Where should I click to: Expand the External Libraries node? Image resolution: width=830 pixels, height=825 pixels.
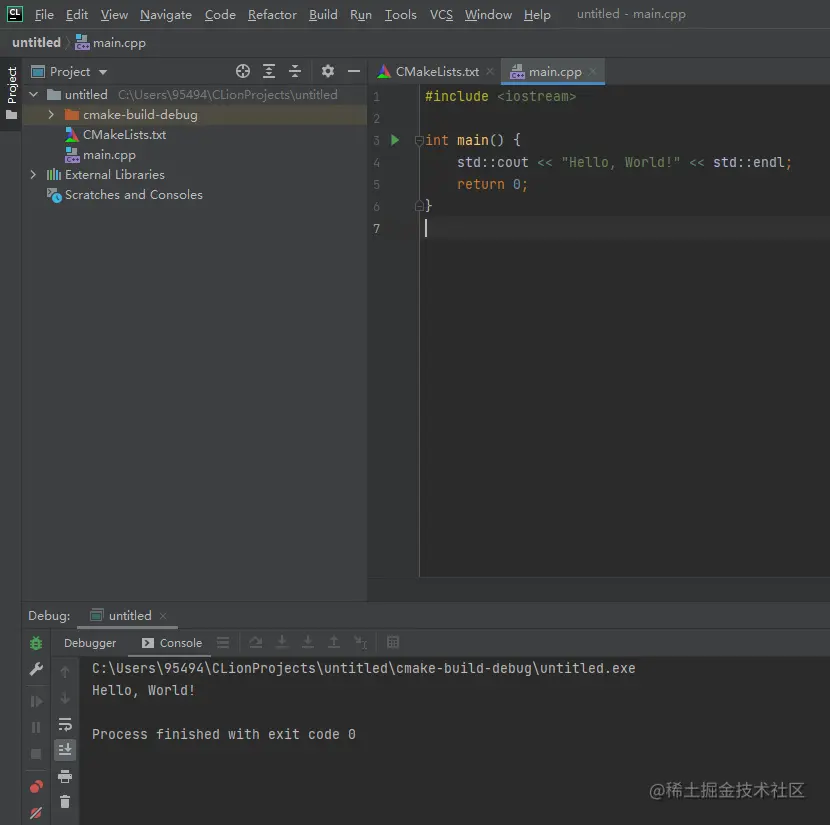(33, 175)
